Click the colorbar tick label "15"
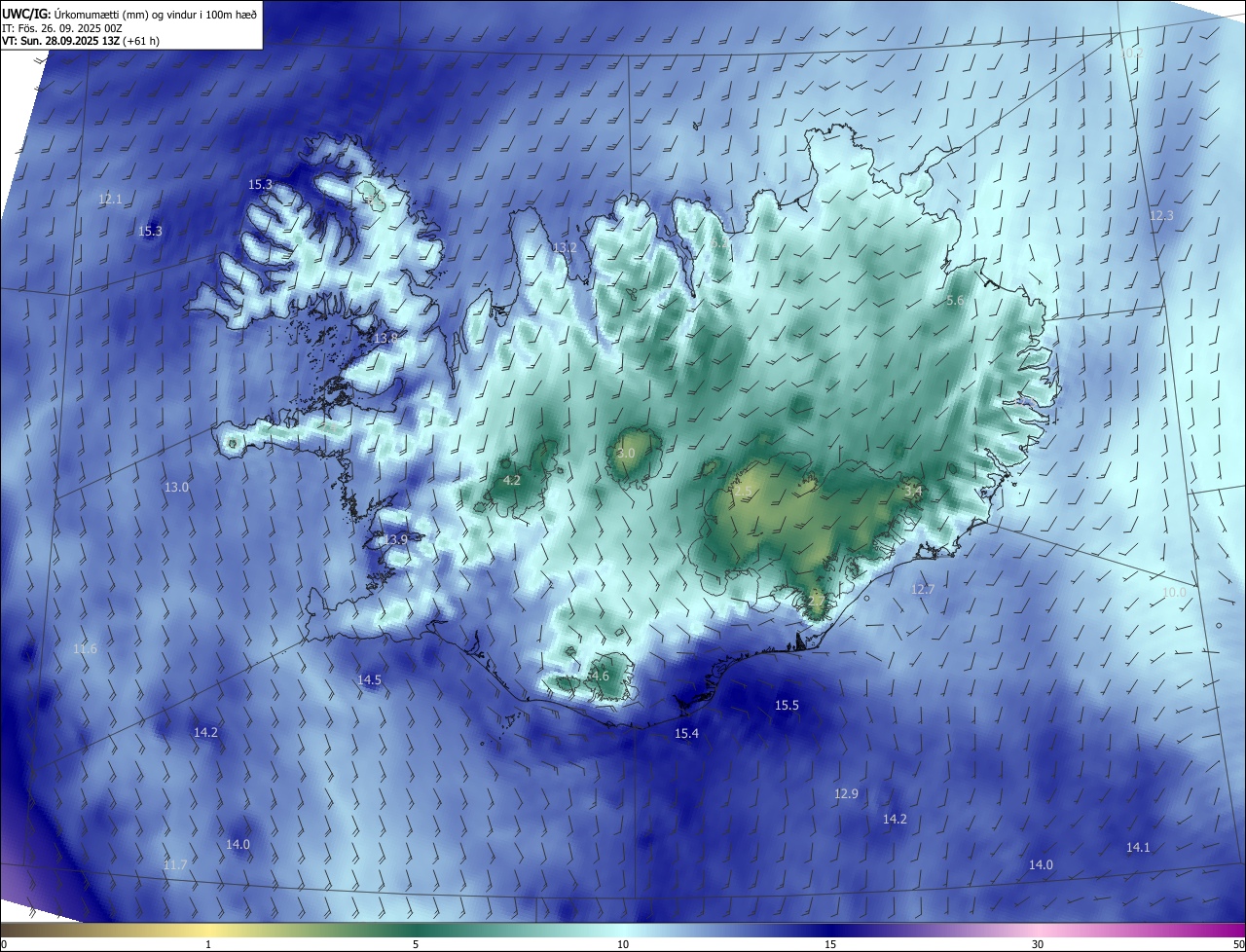 click(830, 944)
